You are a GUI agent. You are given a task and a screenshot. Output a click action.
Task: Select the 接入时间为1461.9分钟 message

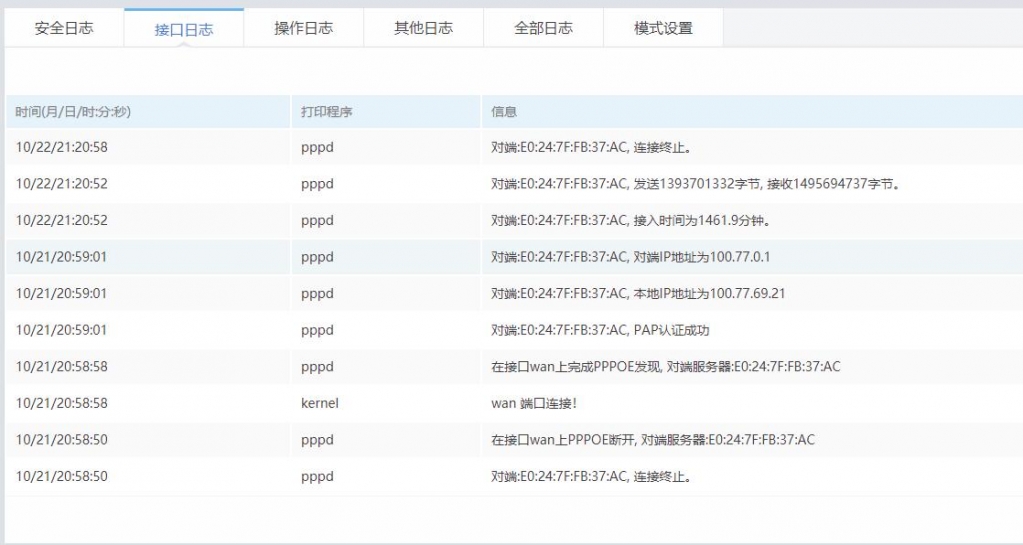[631, 220]
